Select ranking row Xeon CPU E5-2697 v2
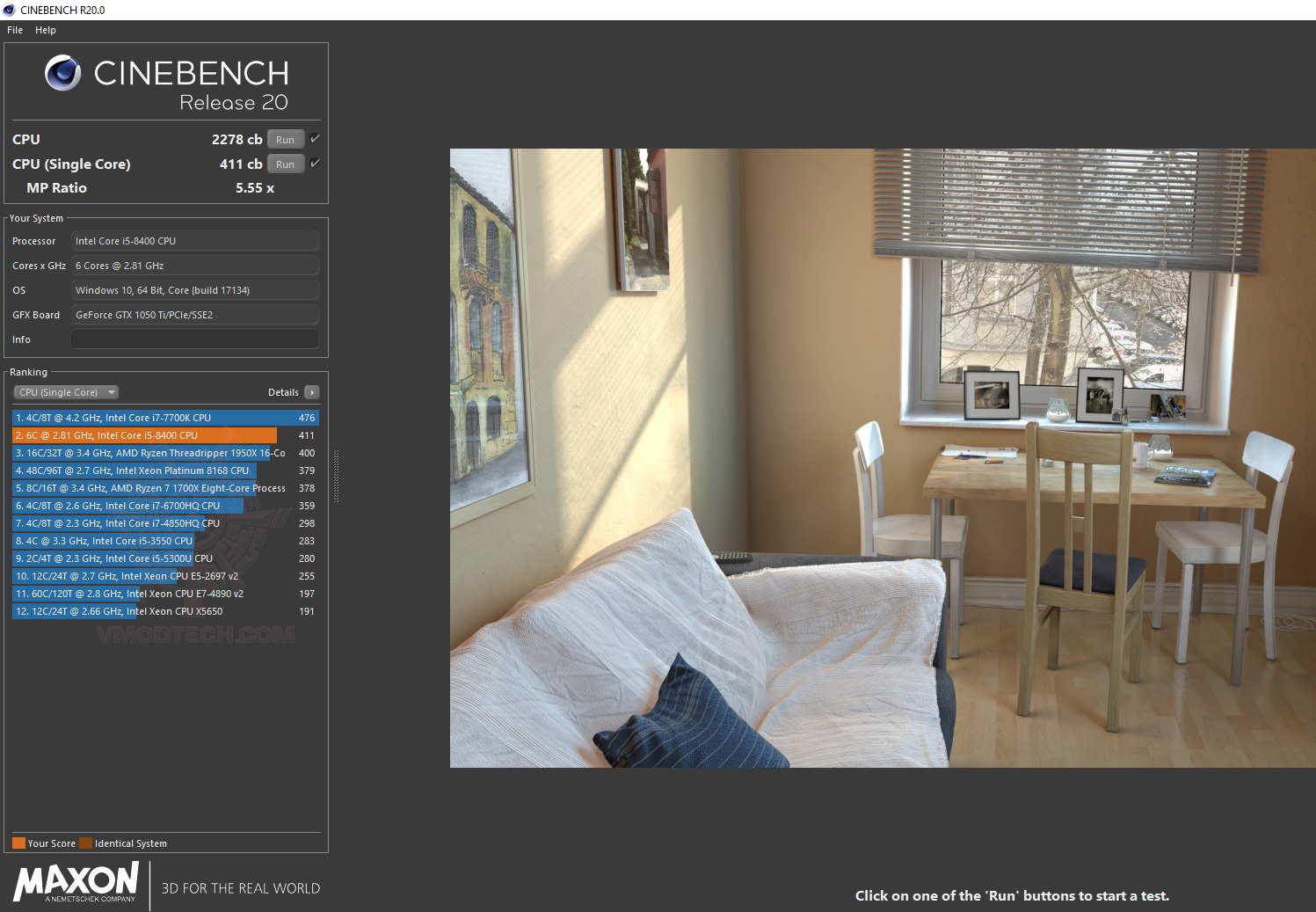Viewport: 1316px width, 912px height. 165,576
